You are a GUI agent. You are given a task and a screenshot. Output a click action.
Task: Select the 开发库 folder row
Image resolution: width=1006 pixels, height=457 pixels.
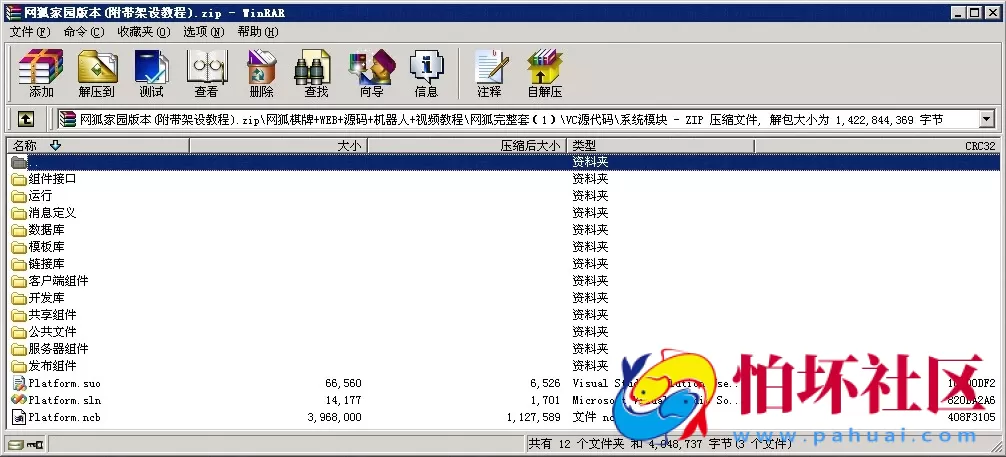503,298
